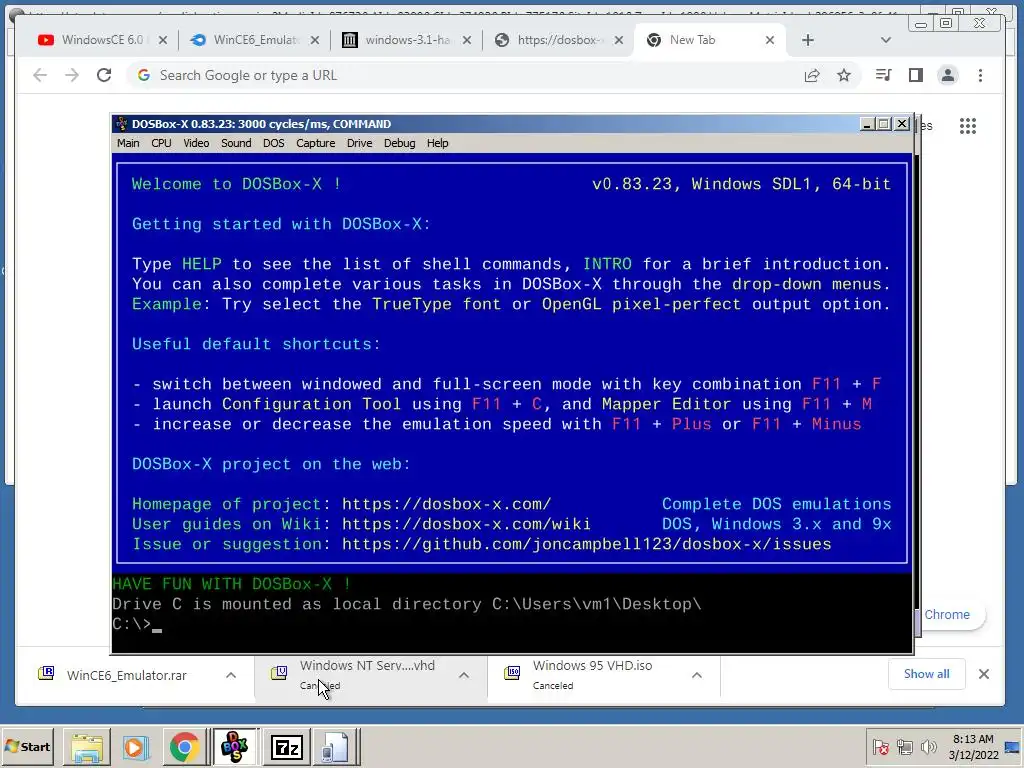Open volume speaker tray icon
The image size is (1024, 768).
click(x=928, y=747)
